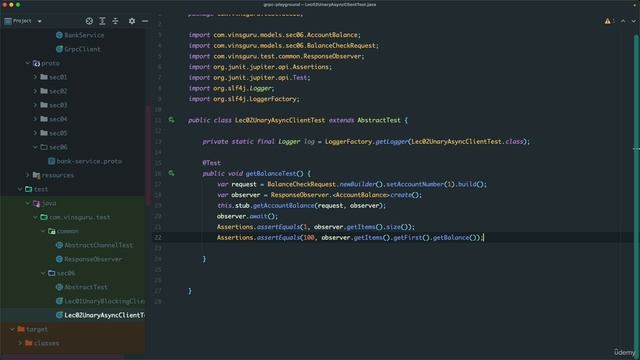Click the Expand All icon in Project toolbar
Screen dimensions: 640x360
tap(102, 21)
